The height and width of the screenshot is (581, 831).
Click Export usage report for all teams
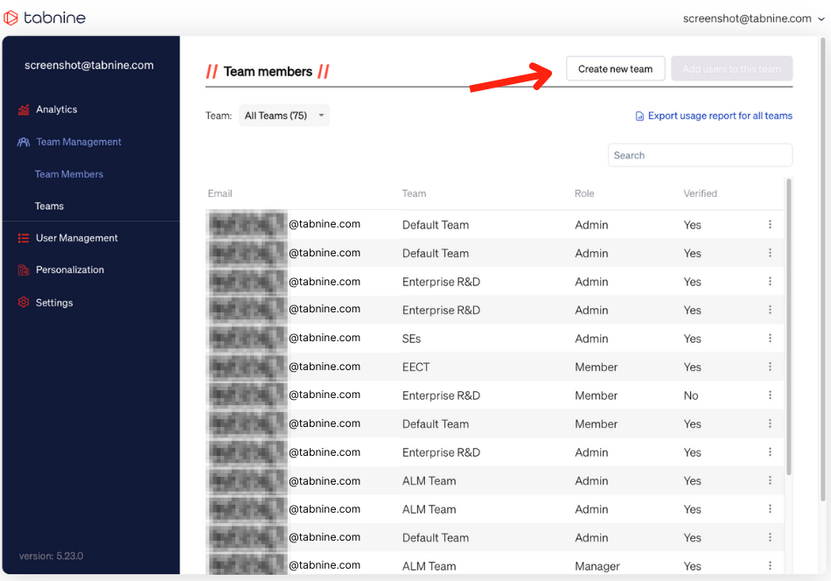pos(719,116)
